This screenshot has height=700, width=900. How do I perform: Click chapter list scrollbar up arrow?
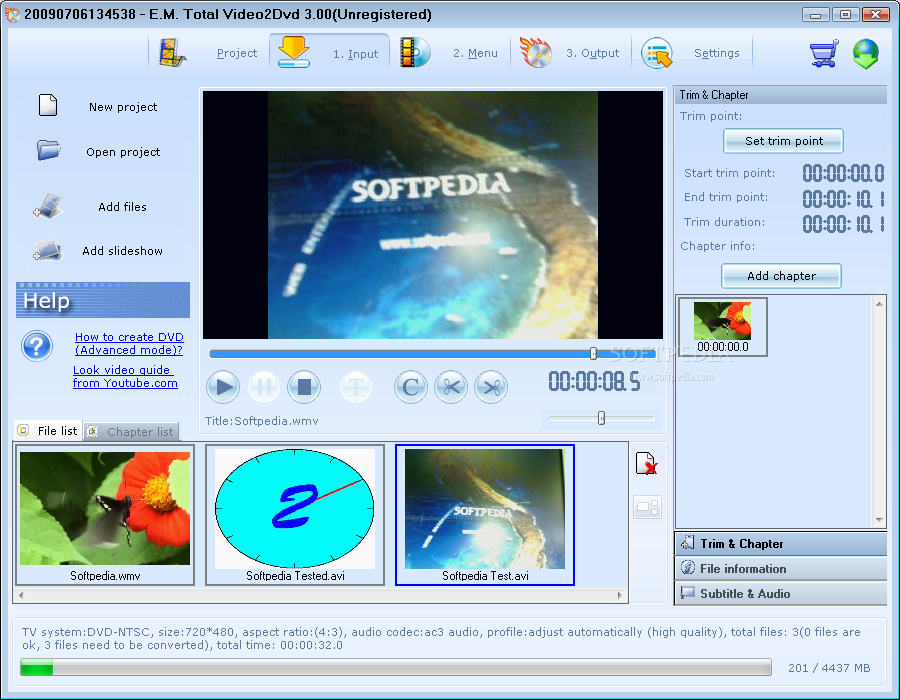click(879, 304)
